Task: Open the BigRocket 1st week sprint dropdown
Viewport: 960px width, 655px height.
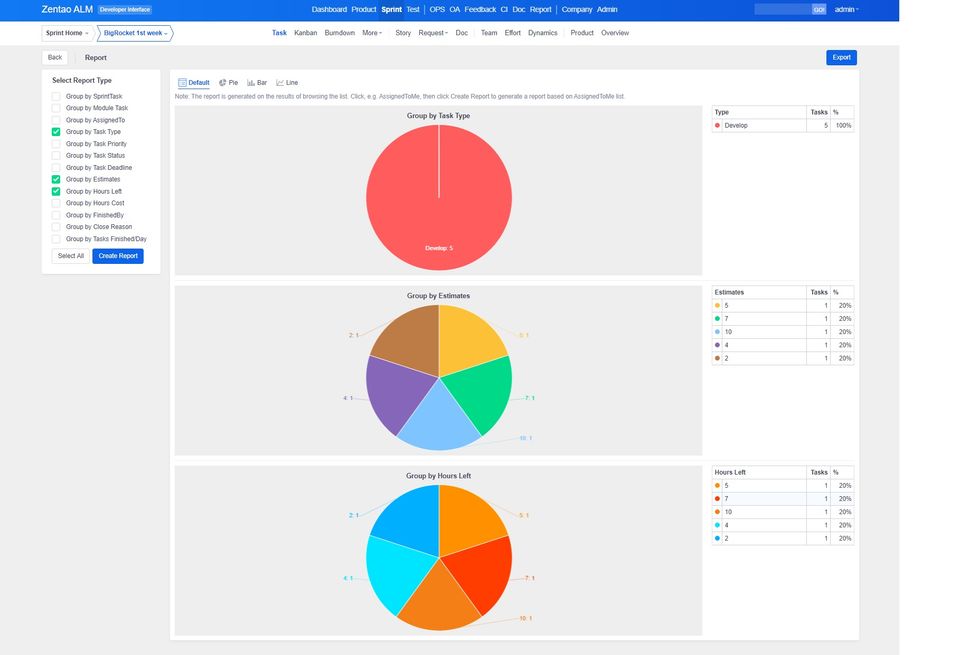Action: point(135,33)
